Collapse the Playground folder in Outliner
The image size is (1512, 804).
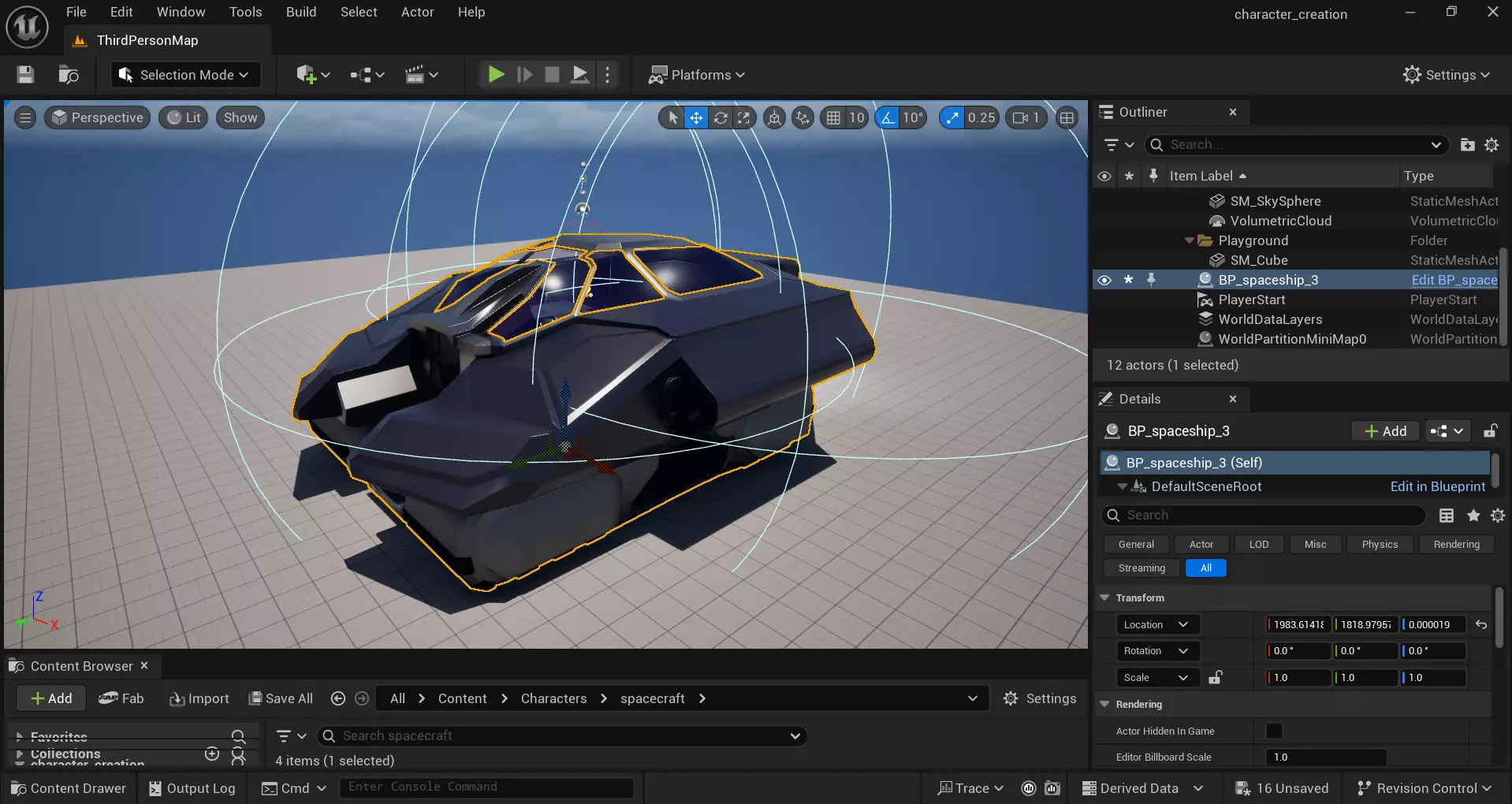[x=1189, y=240]
